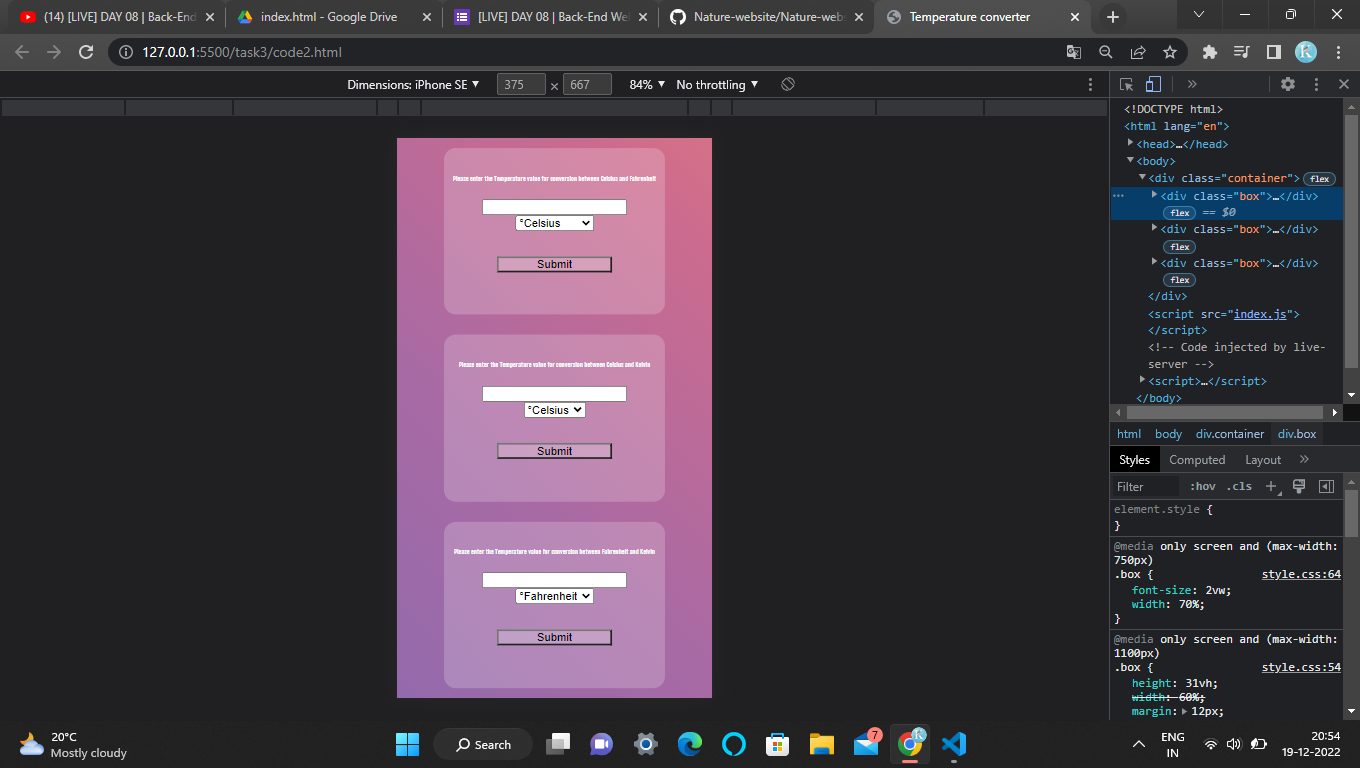
Task: Switch to index.html Google Drive tab
Action: [332, 17]
